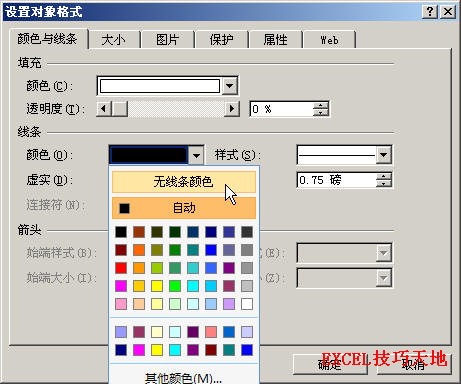The width and height of the screenshot is (461, 384).
Task: Open the Web tab
Action: (329, 40)
